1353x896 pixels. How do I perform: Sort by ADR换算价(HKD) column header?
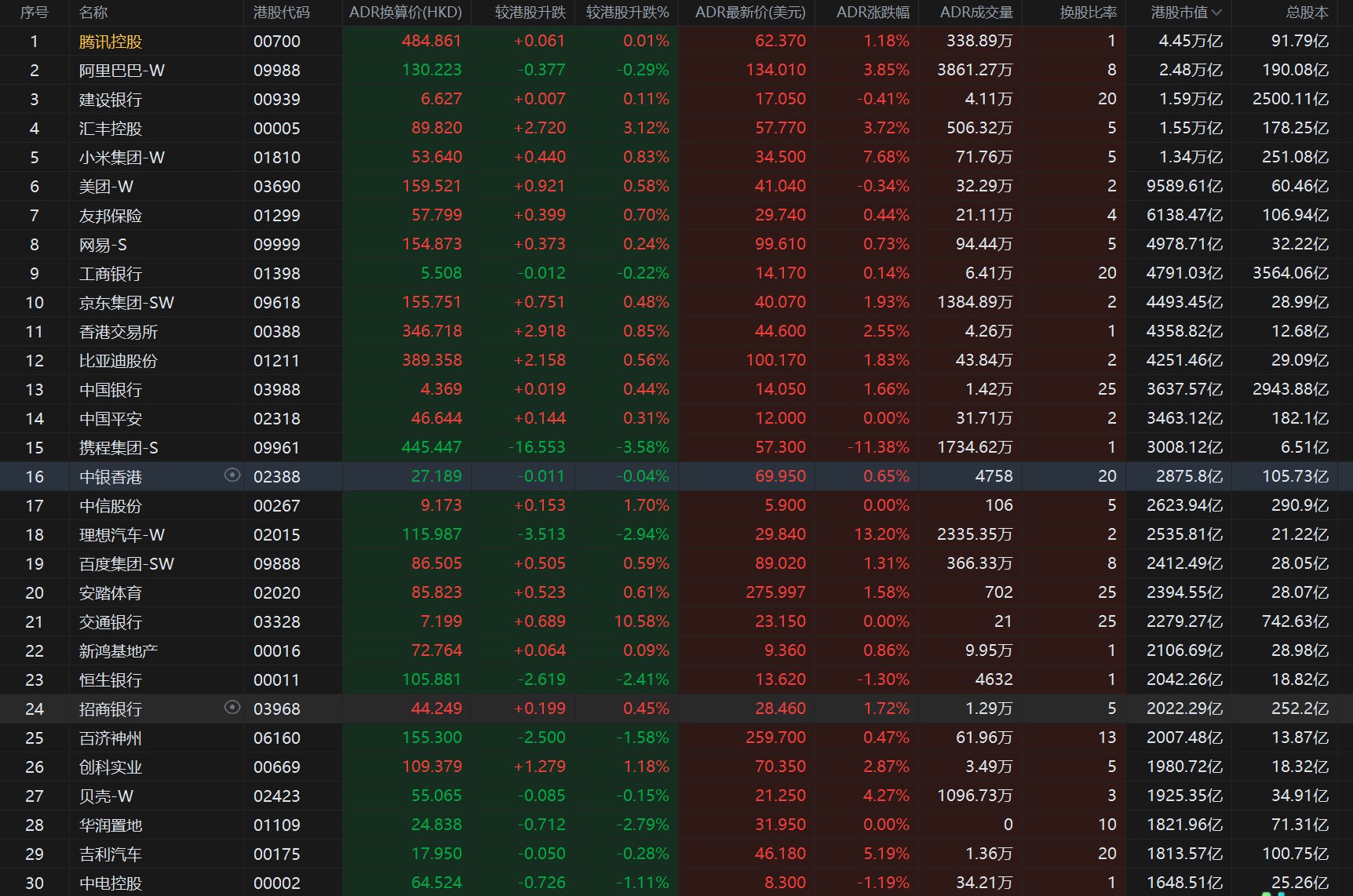click(406, 13)
